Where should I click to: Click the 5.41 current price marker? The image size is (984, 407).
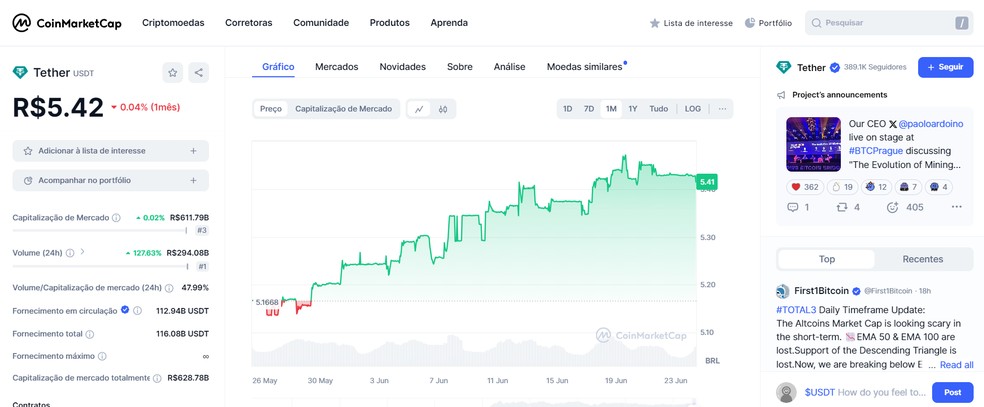707,182
